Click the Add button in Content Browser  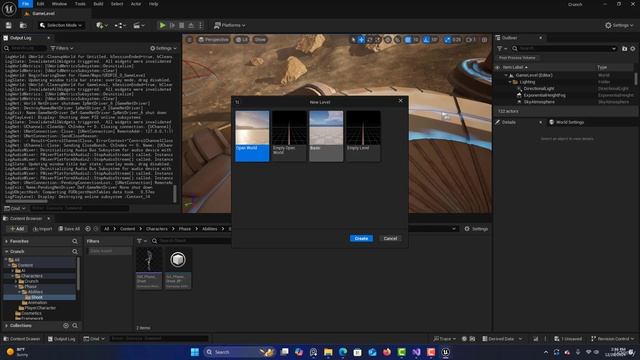17,229
